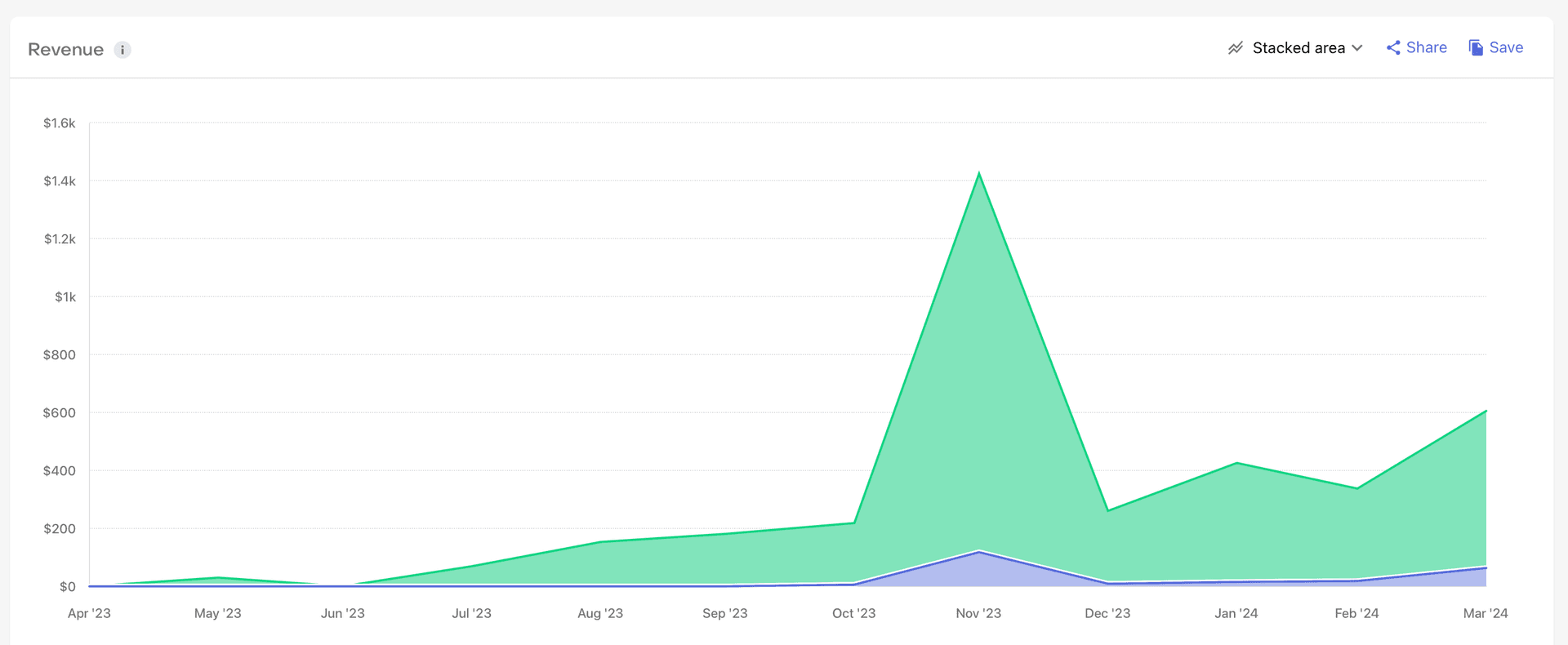Click the May '23 x-axis label

coord(218,613)
